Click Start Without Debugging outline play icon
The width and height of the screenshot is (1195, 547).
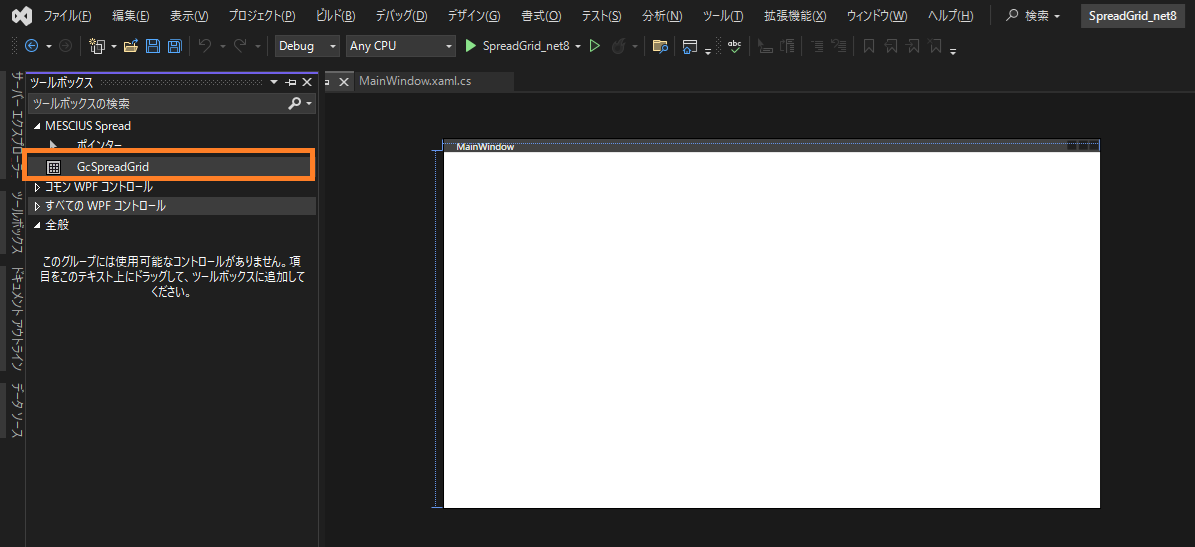point(595,46)
